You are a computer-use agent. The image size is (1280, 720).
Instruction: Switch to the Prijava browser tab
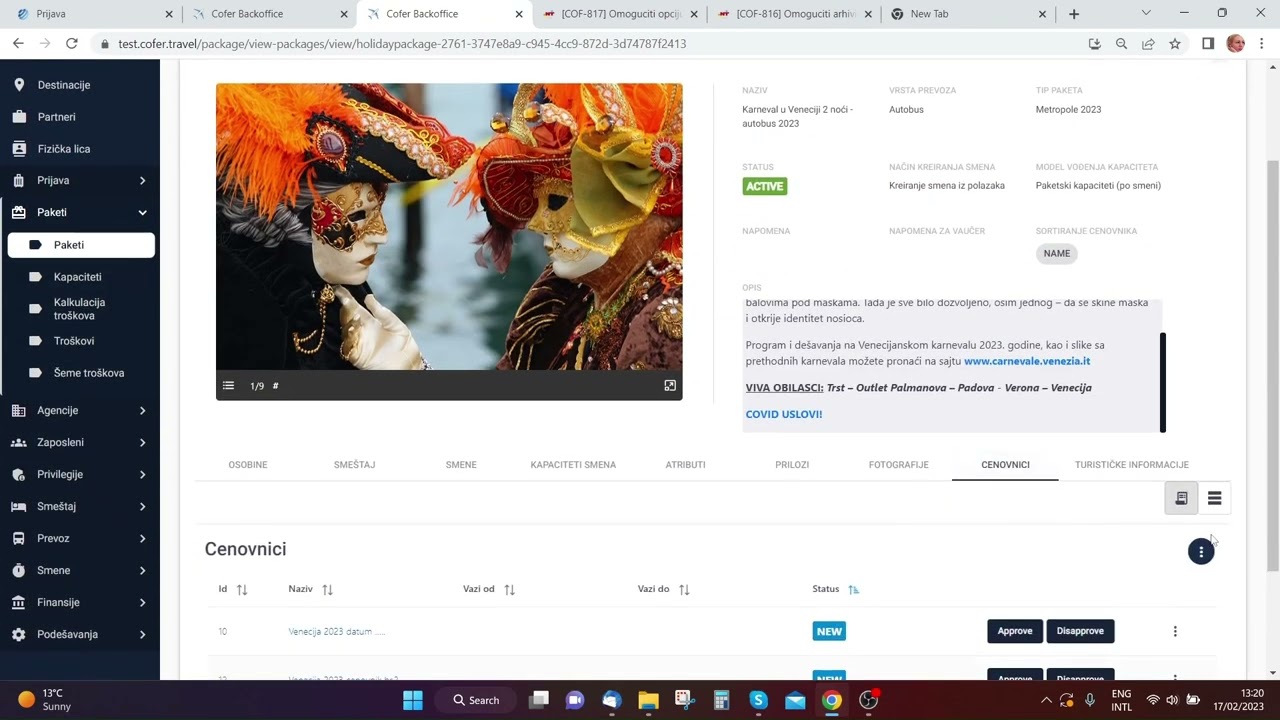coord(88,14)
